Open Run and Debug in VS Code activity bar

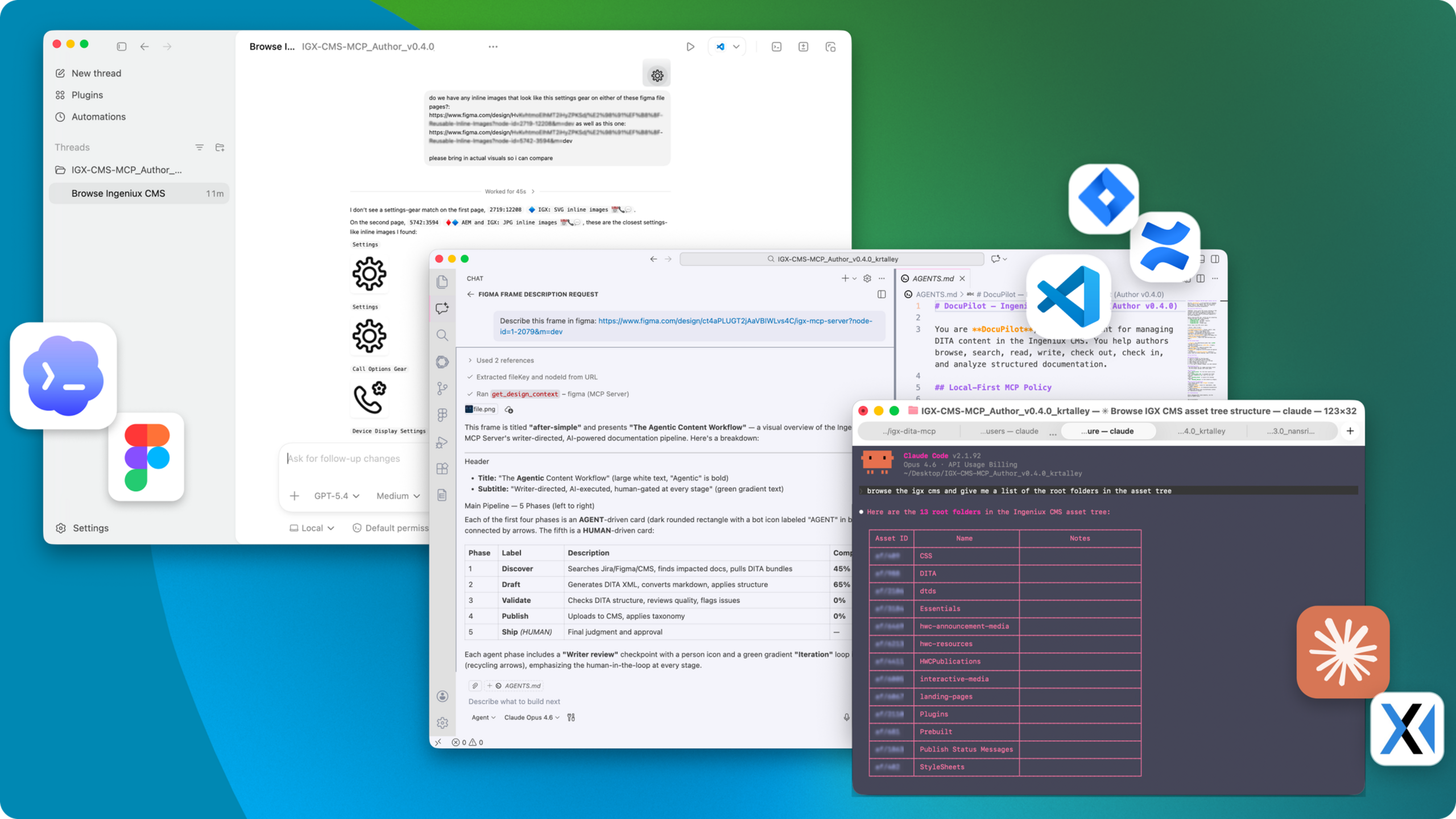tap(442, 442)
